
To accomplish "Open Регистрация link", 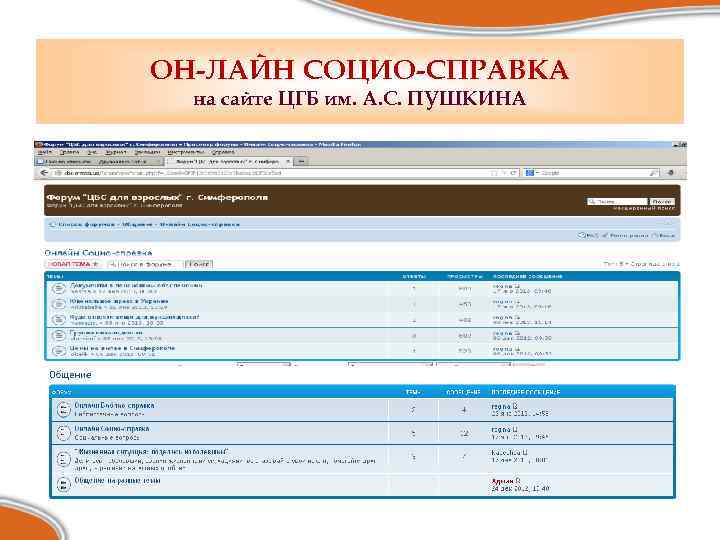I will pyautogui.click(x=625, y=235).
